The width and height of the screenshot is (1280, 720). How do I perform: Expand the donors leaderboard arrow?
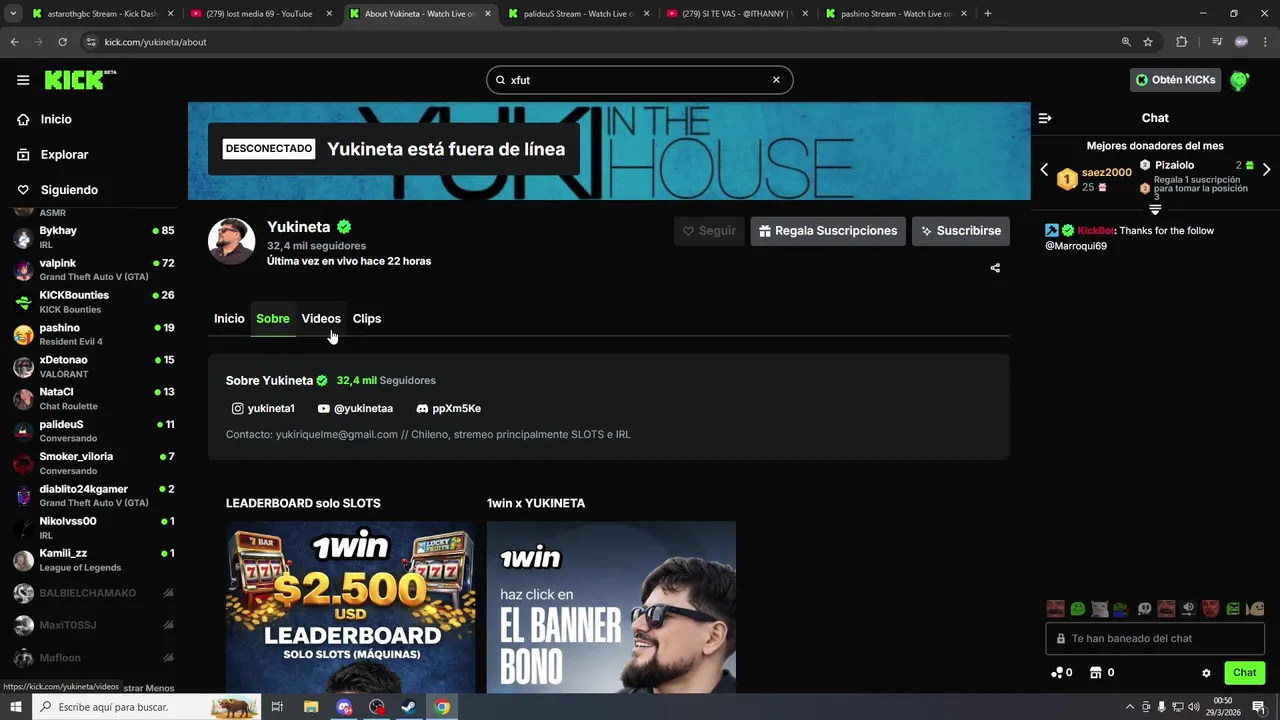click(1155, 210)
